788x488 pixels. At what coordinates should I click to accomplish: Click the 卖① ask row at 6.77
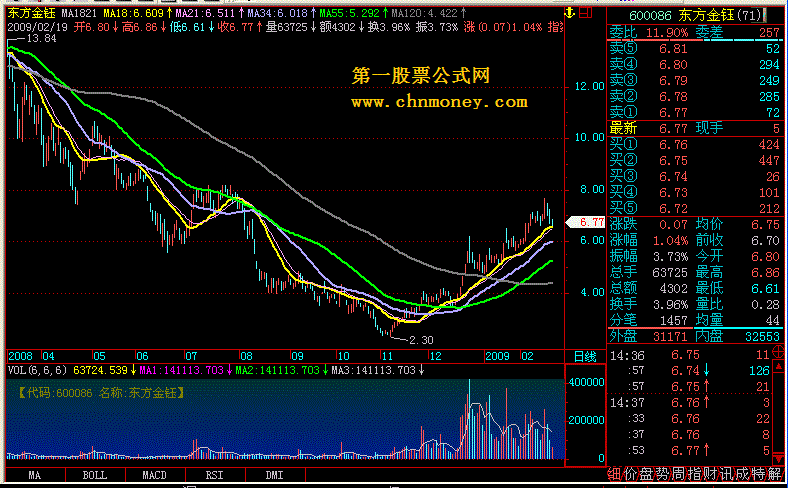coord(695,112)
